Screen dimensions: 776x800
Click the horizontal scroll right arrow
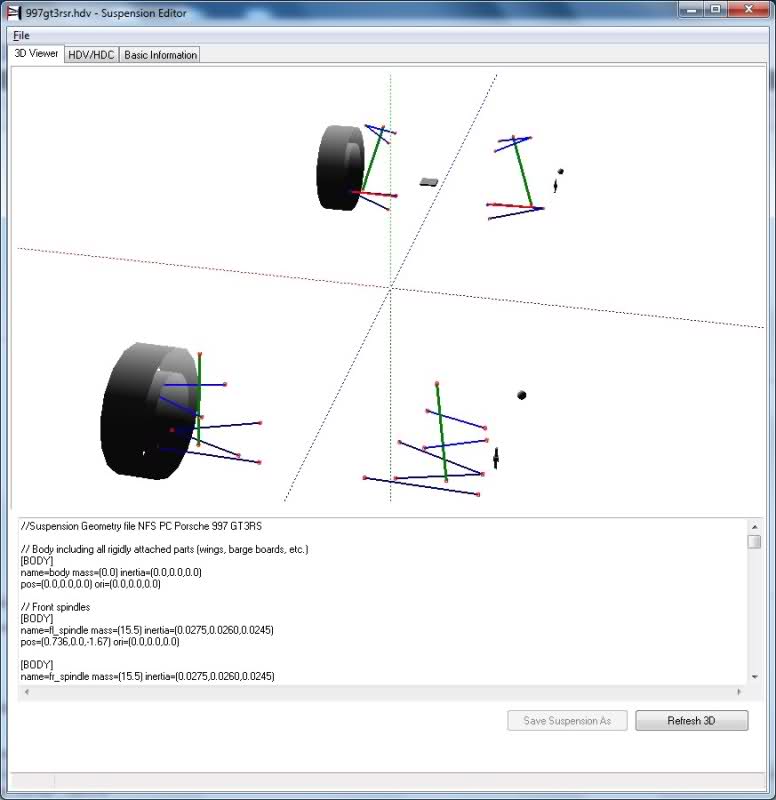738,692
